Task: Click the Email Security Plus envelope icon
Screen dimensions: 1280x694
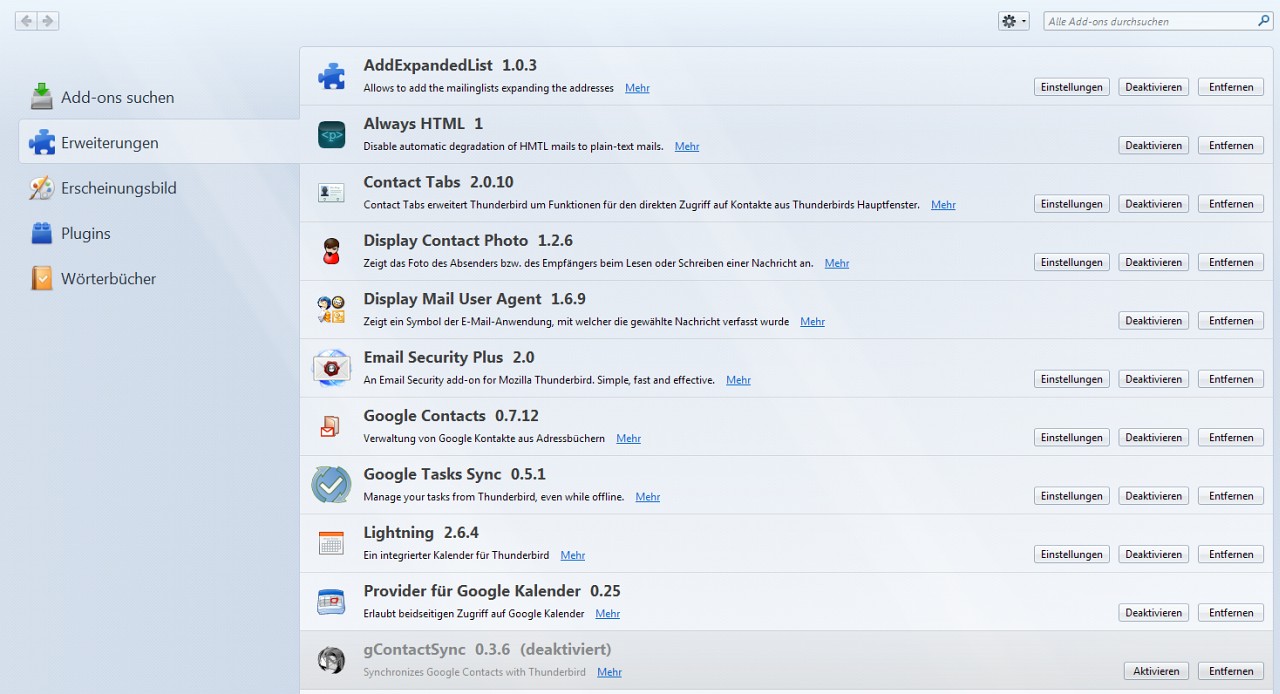Action: click(331, 368)
